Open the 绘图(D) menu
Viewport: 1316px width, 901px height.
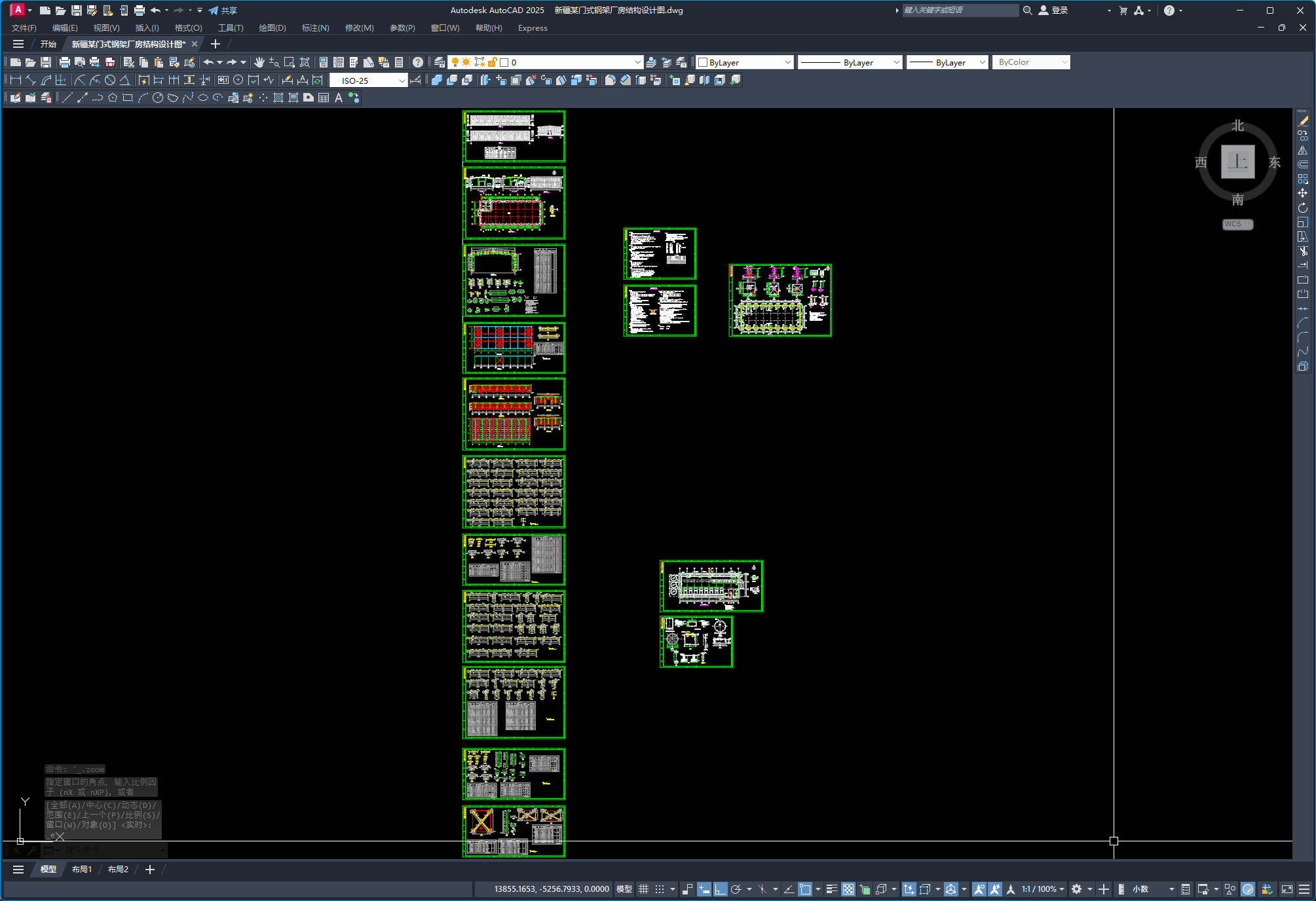[272, 28]
